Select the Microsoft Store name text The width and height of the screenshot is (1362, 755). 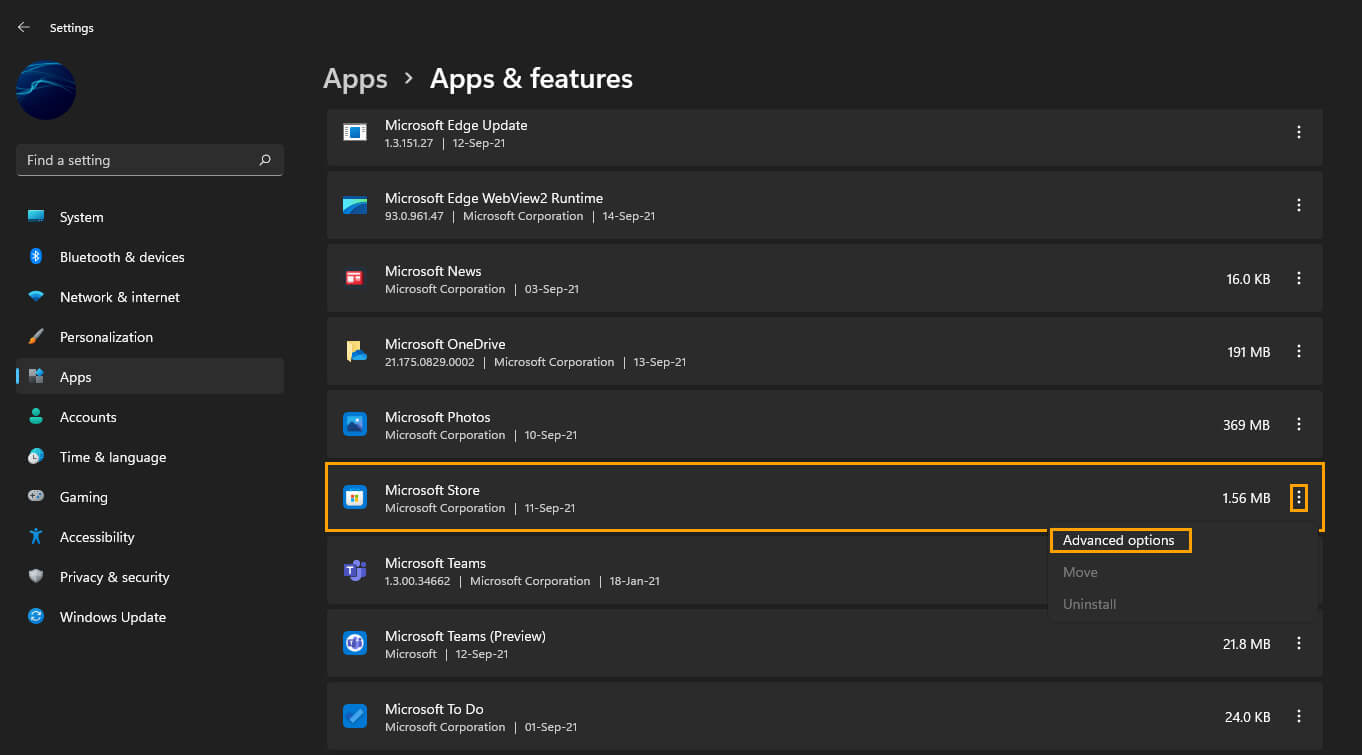tap(432, 490)
